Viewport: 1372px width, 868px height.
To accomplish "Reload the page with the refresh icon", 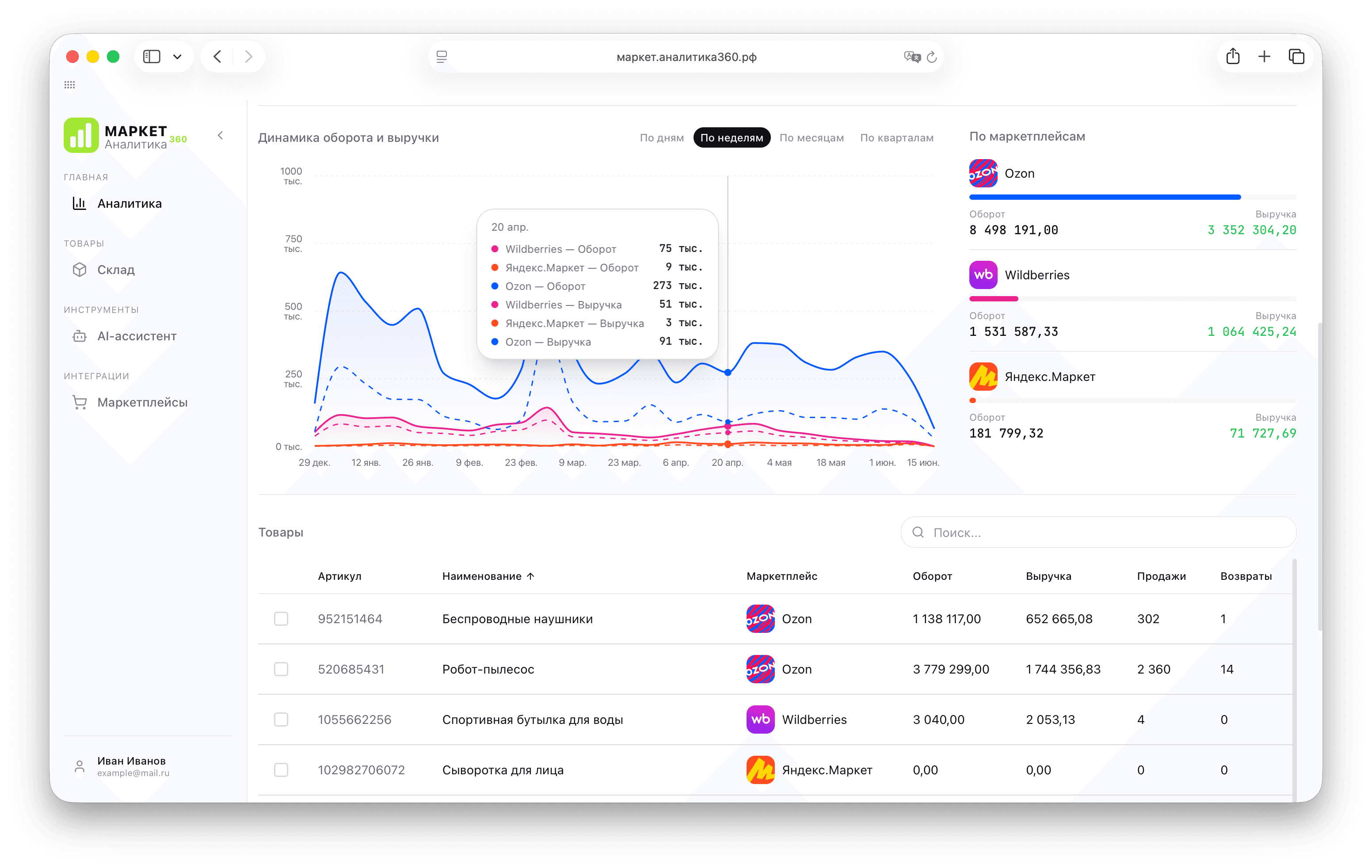I will pos(932,57).
